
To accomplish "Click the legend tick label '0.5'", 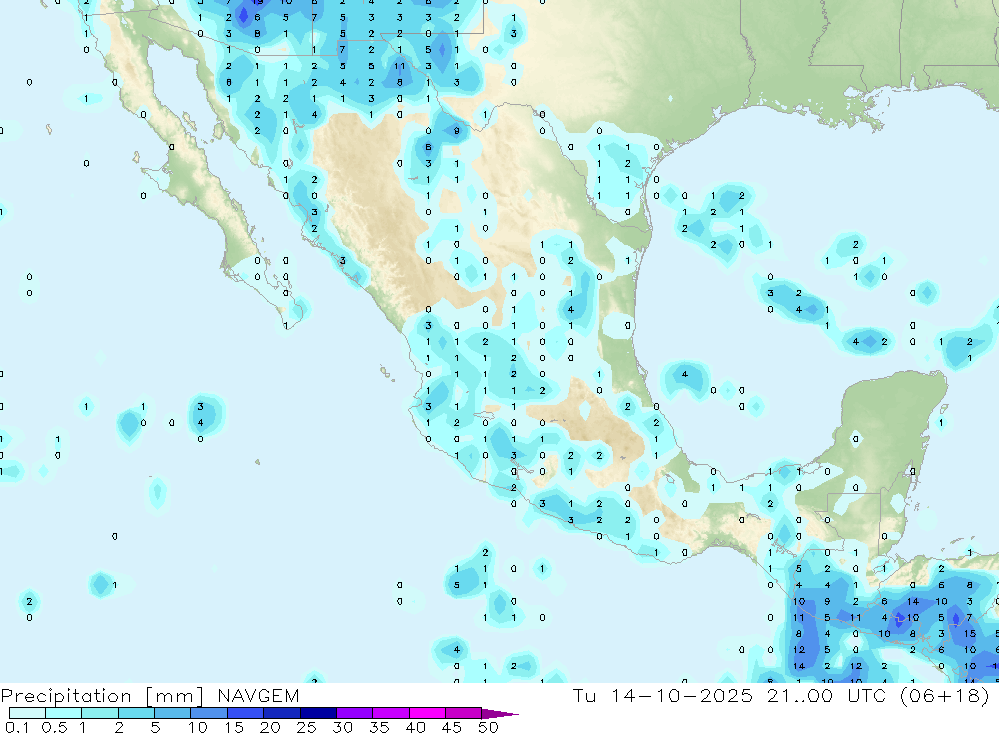I will 54,727.
